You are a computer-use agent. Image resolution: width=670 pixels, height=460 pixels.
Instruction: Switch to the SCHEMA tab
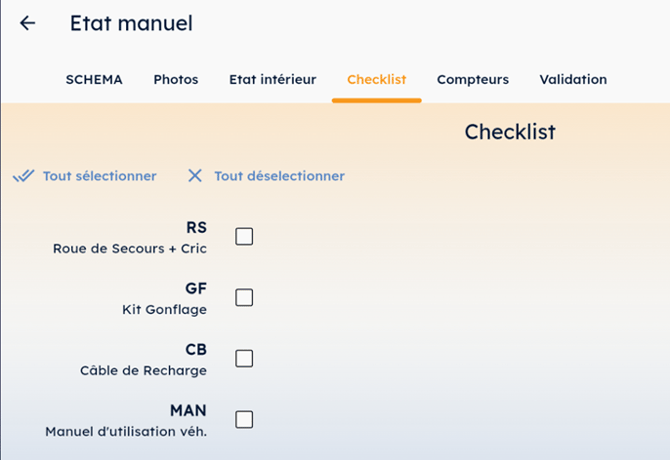tap(94, 80)
